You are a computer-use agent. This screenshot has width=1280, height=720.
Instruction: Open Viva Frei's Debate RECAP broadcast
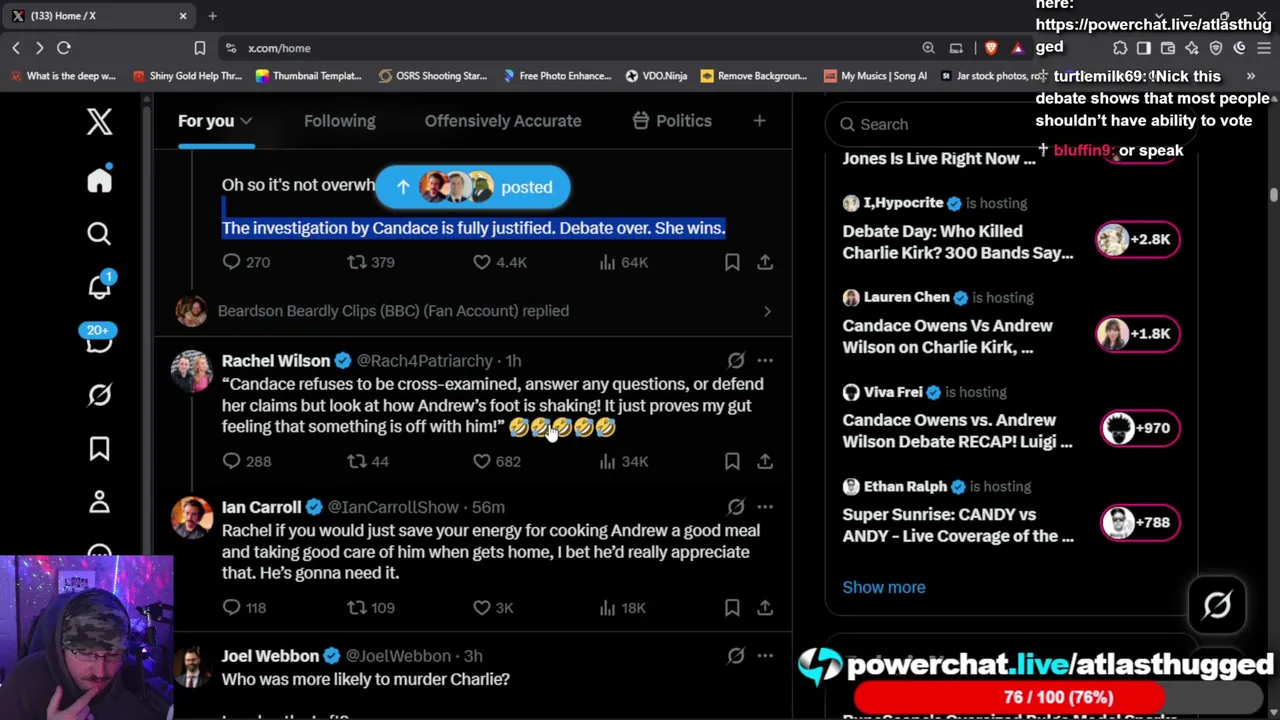(957, 431)
